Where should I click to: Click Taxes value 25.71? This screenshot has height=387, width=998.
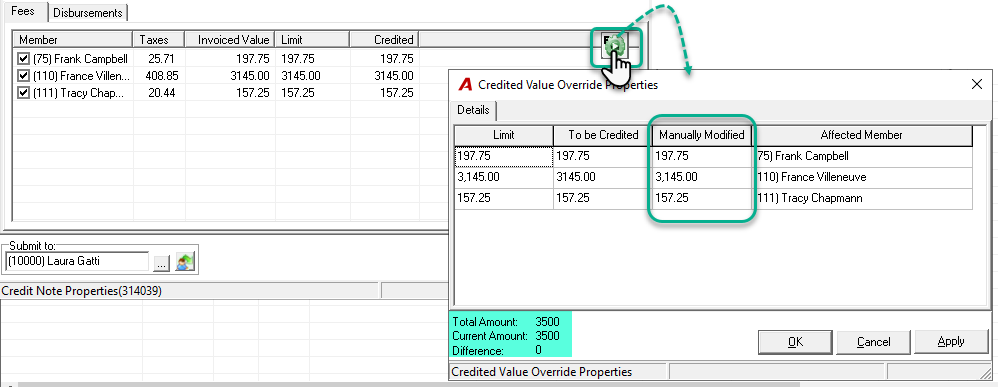(160, 59)
